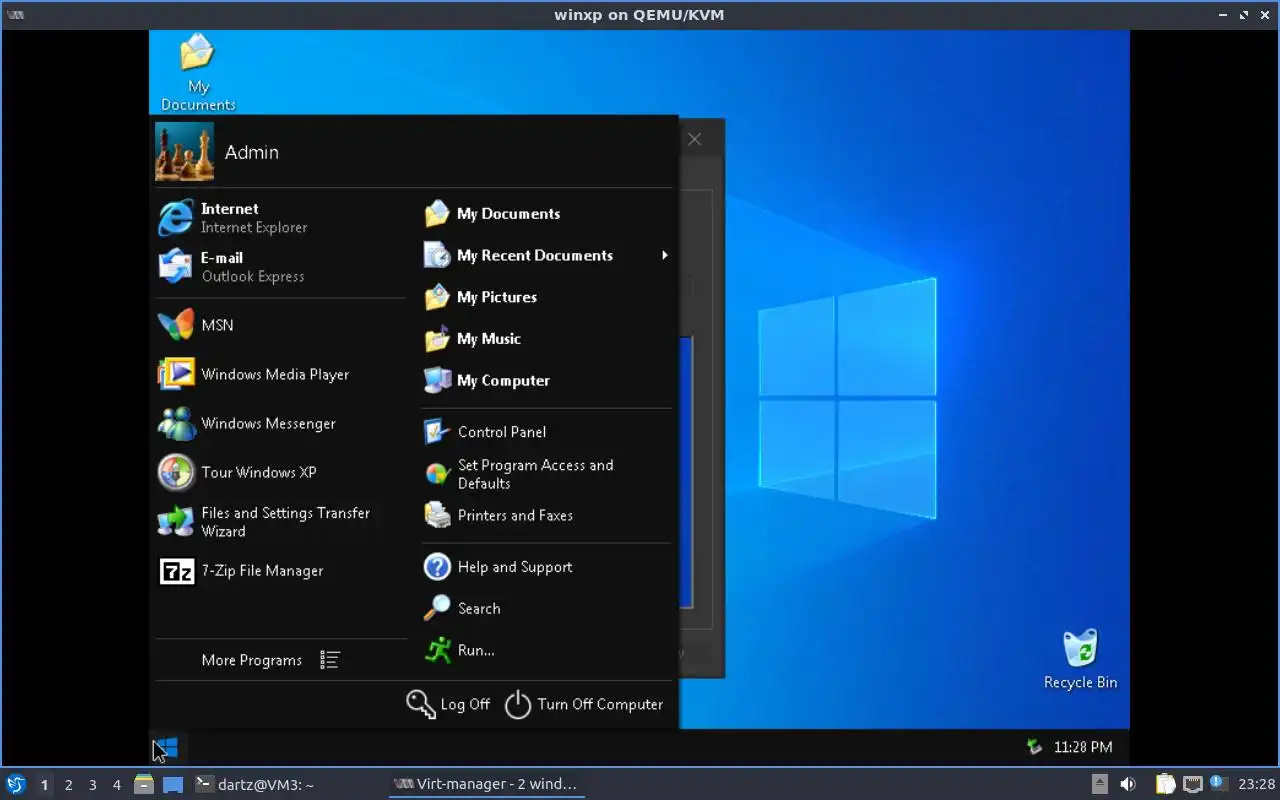Viewport: 1280px width, 800px height.
Task: Click the host tray eject icon
Action: click(1100, 784)
